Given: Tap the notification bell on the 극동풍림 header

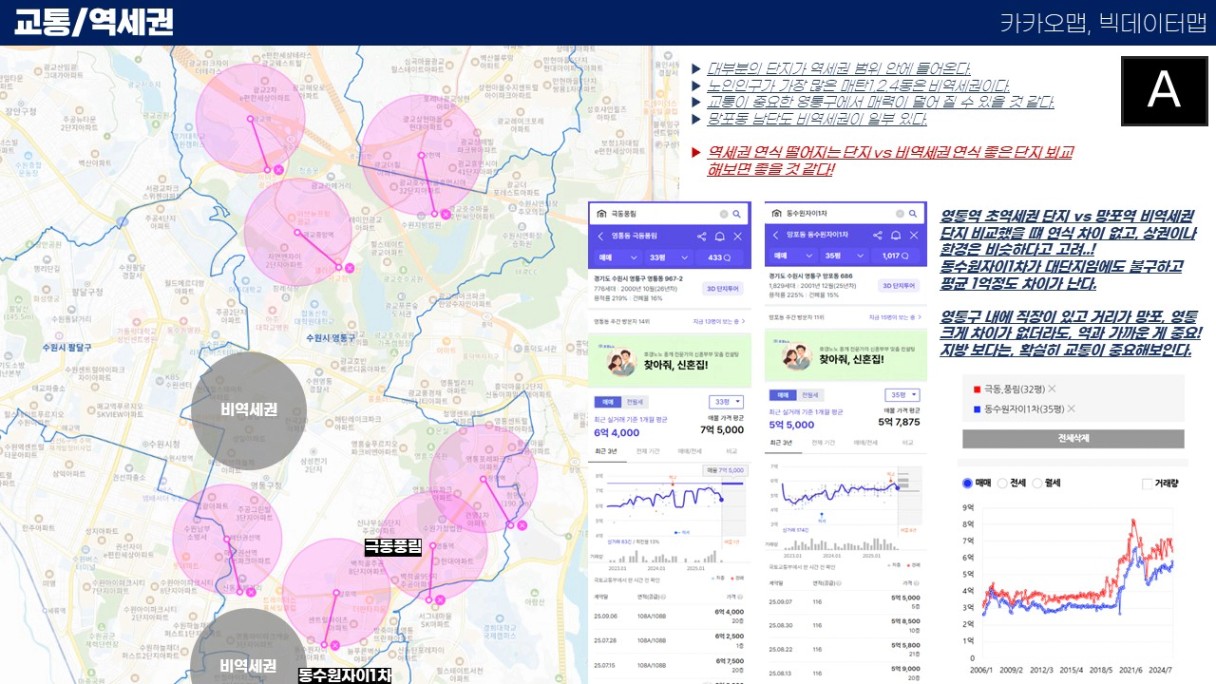Looking at the screenshot, I should (720, 236).
